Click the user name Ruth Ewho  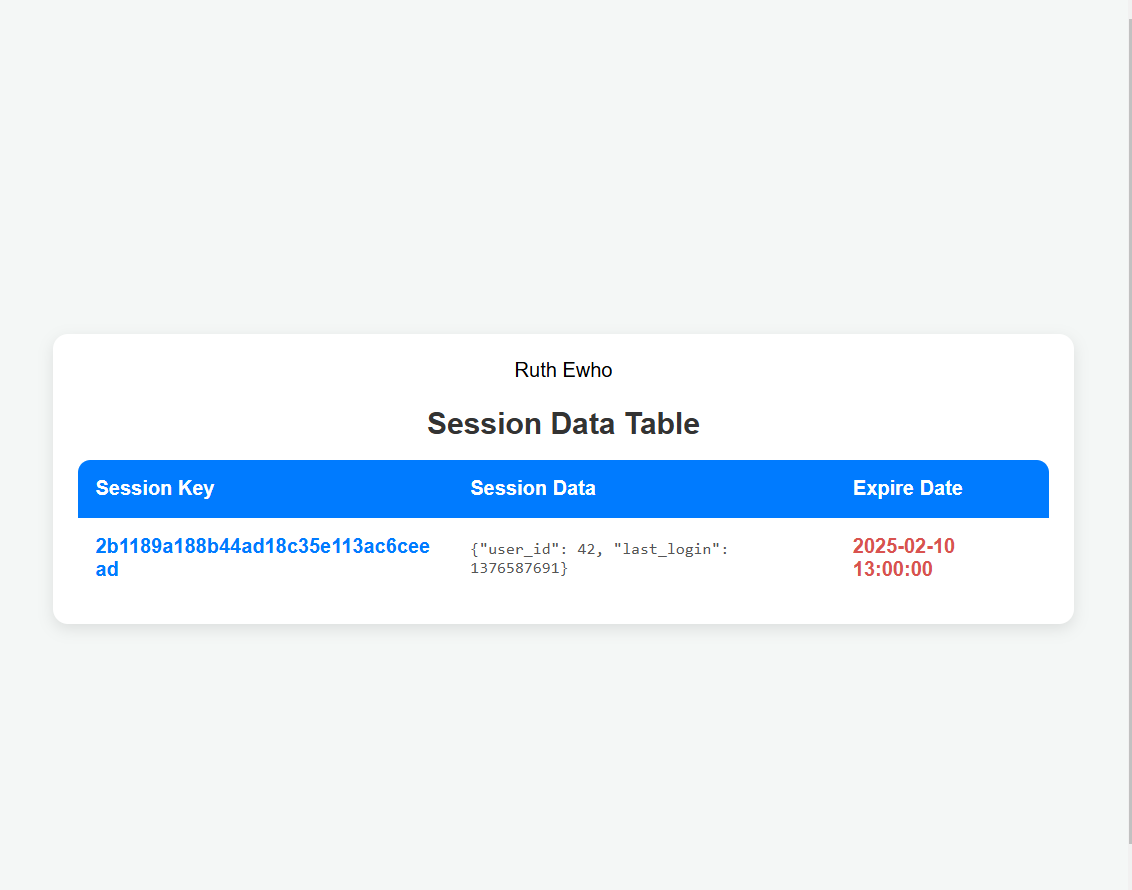pyautogui.click(x=563, y=370)
